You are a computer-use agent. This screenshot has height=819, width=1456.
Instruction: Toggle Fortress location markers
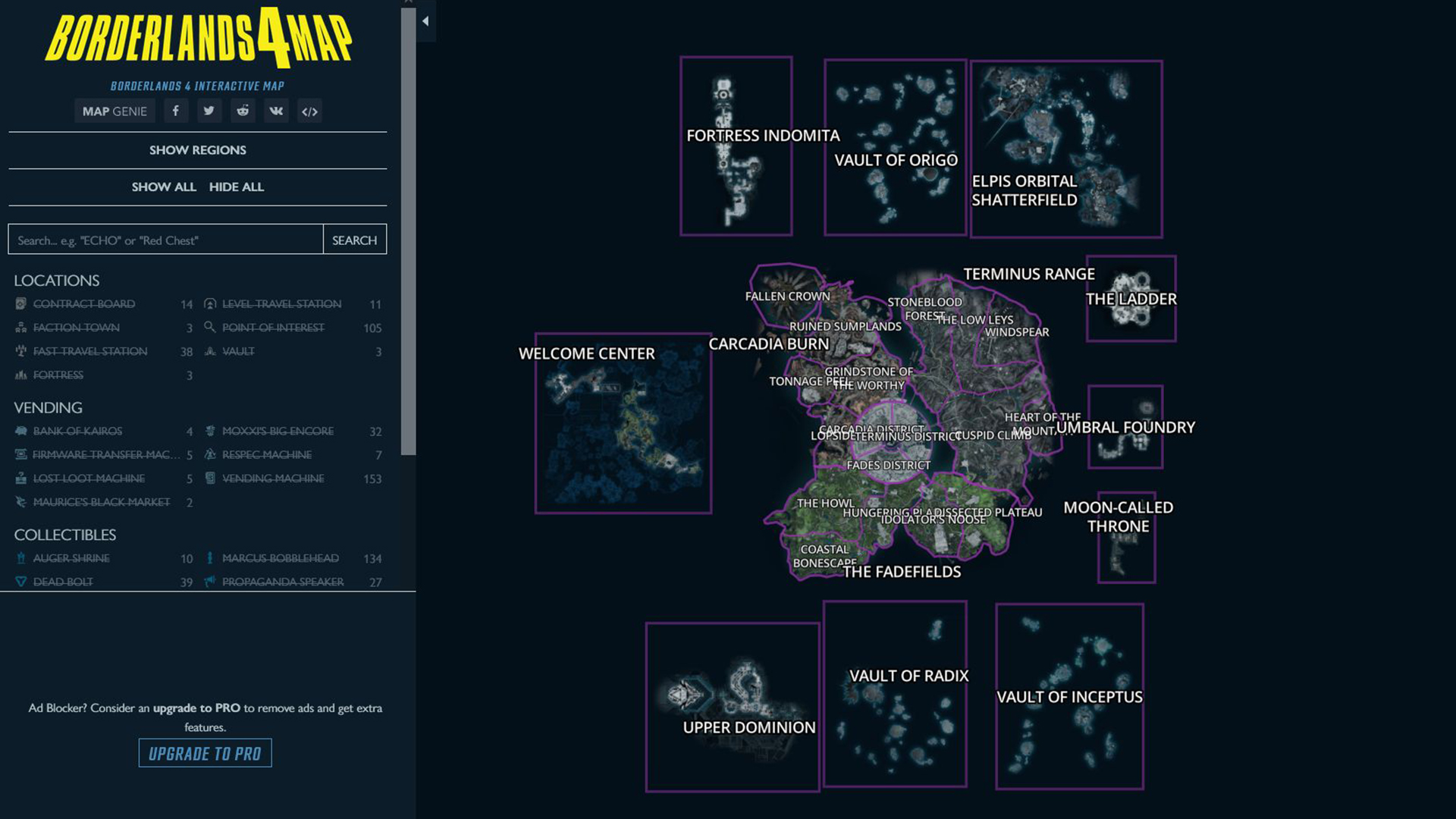[105, 375]
